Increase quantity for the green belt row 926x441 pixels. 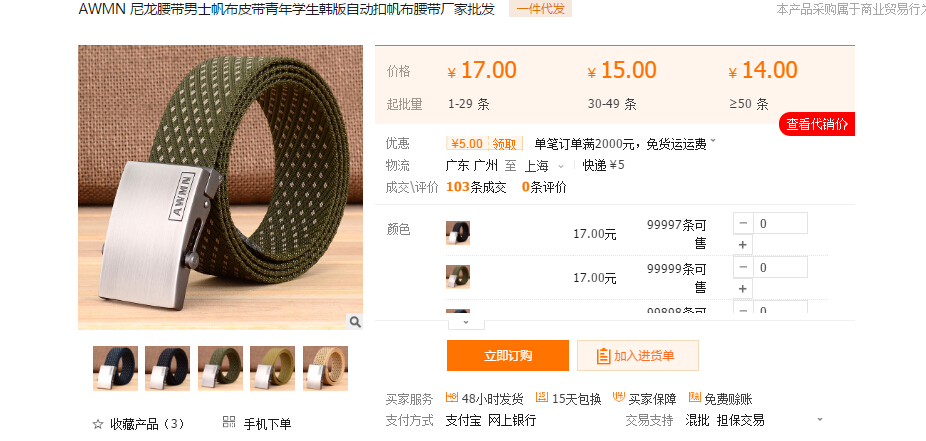tap(743, 289)
